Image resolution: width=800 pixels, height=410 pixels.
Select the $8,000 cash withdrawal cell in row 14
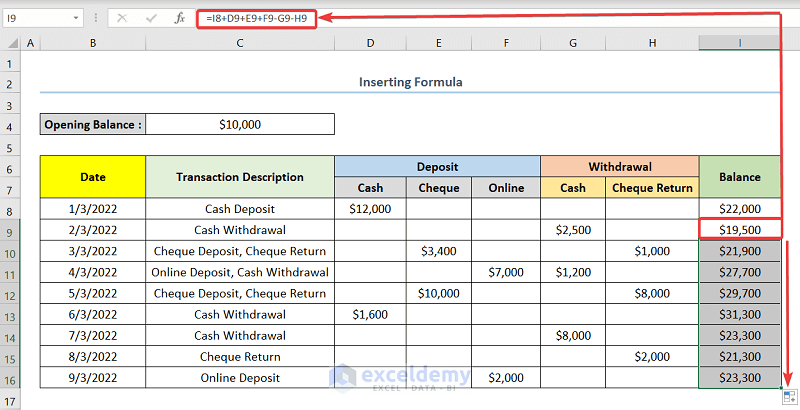pos(573,336)
